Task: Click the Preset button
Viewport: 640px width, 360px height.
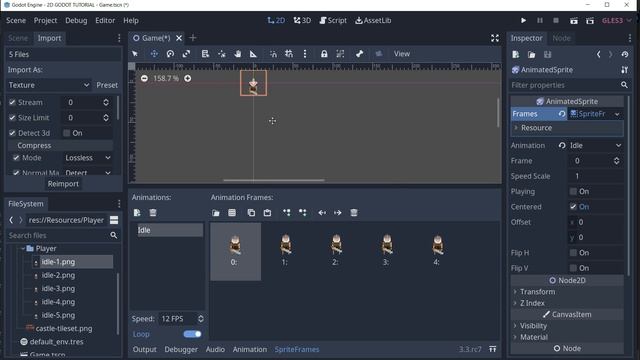Action: click(x=107, y=85)
